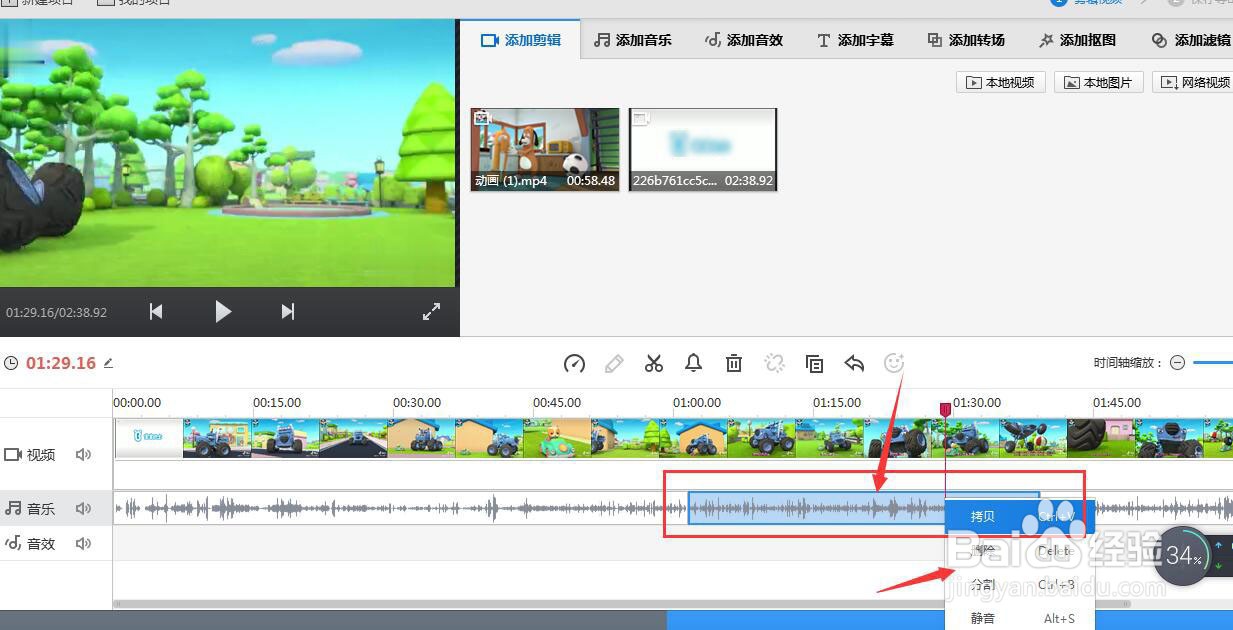Jump to the previous frame in preview

tap(156, 312)
